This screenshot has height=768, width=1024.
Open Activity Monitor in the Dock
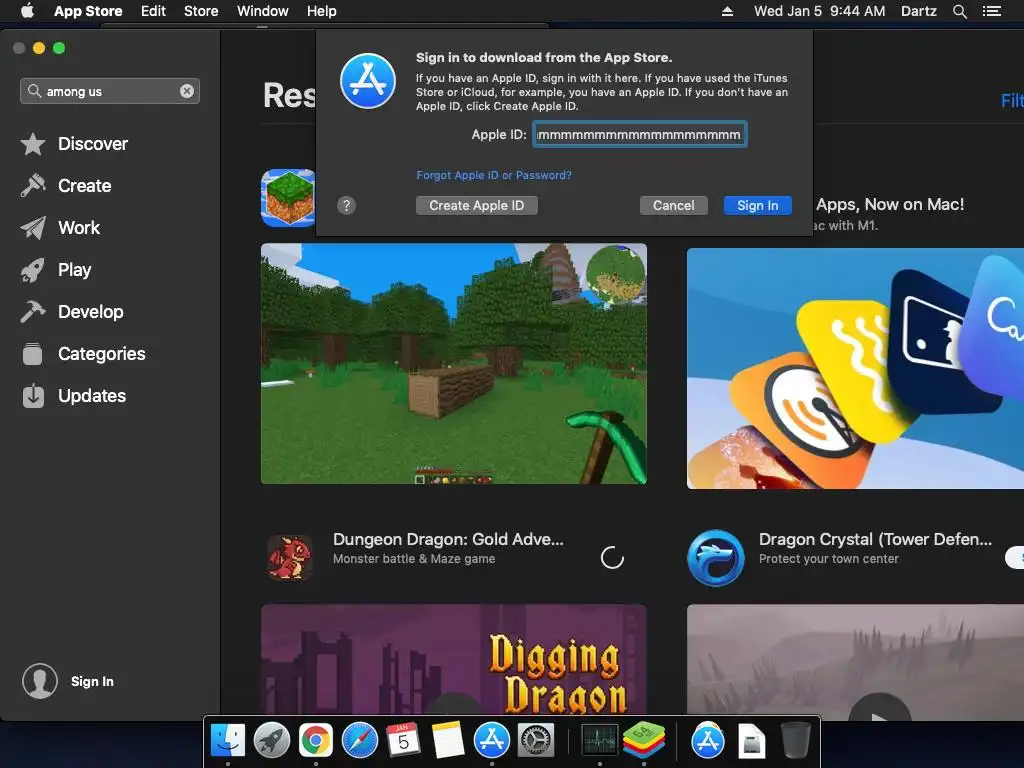pos(600,741)
